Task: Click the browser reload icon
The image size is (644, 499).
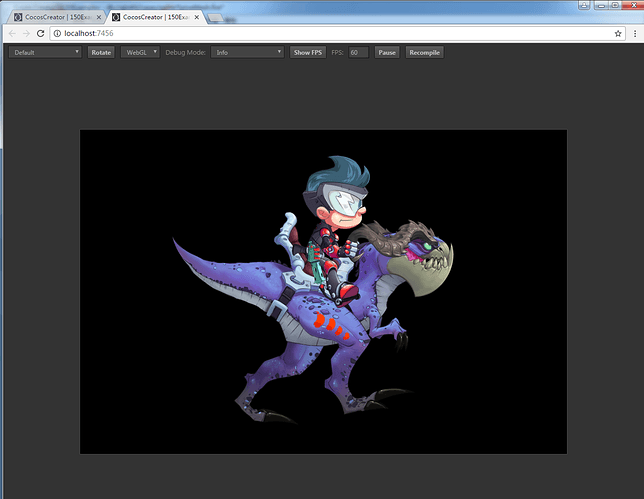Action: coord(40,33)
